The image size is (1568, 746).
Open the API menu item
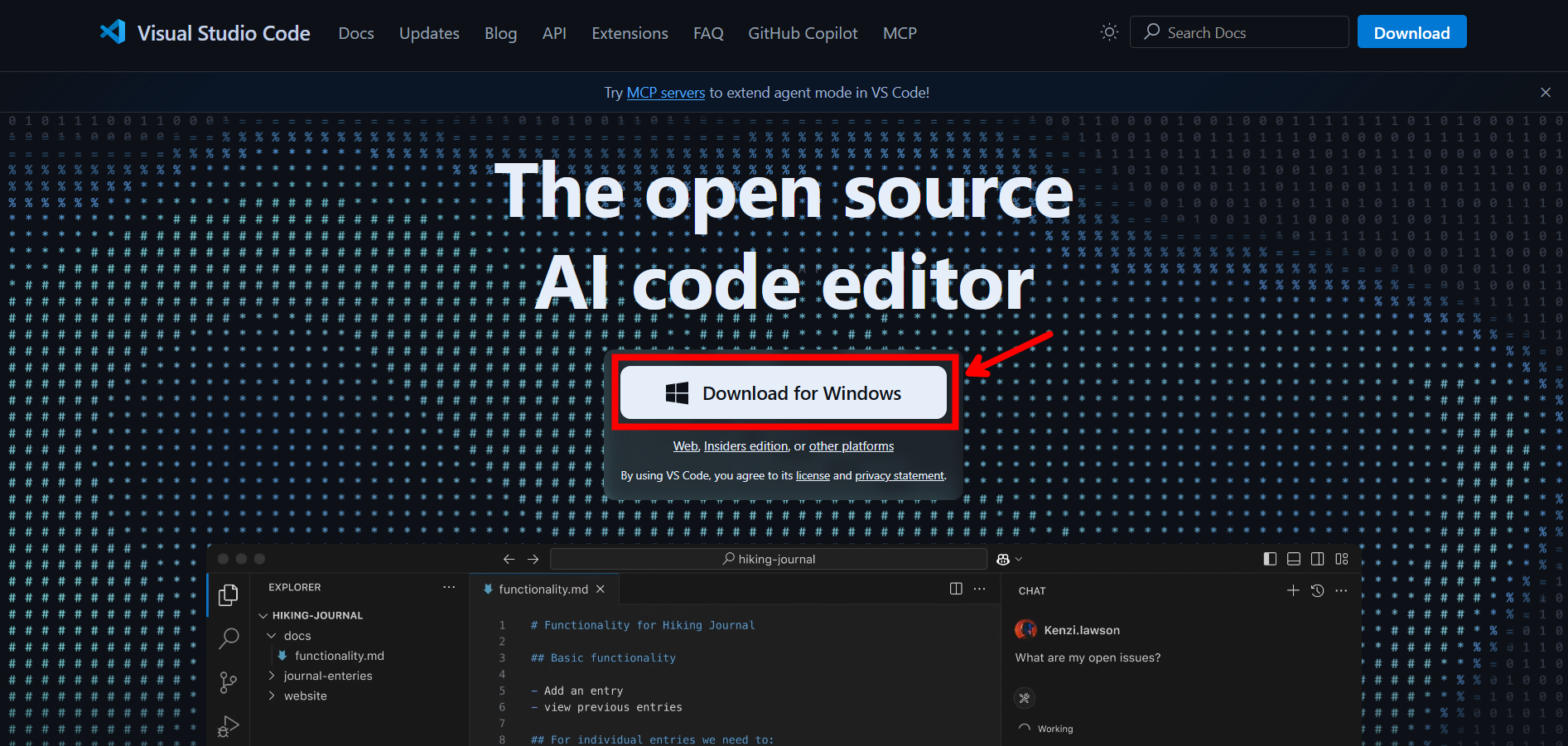pos(554,33)
